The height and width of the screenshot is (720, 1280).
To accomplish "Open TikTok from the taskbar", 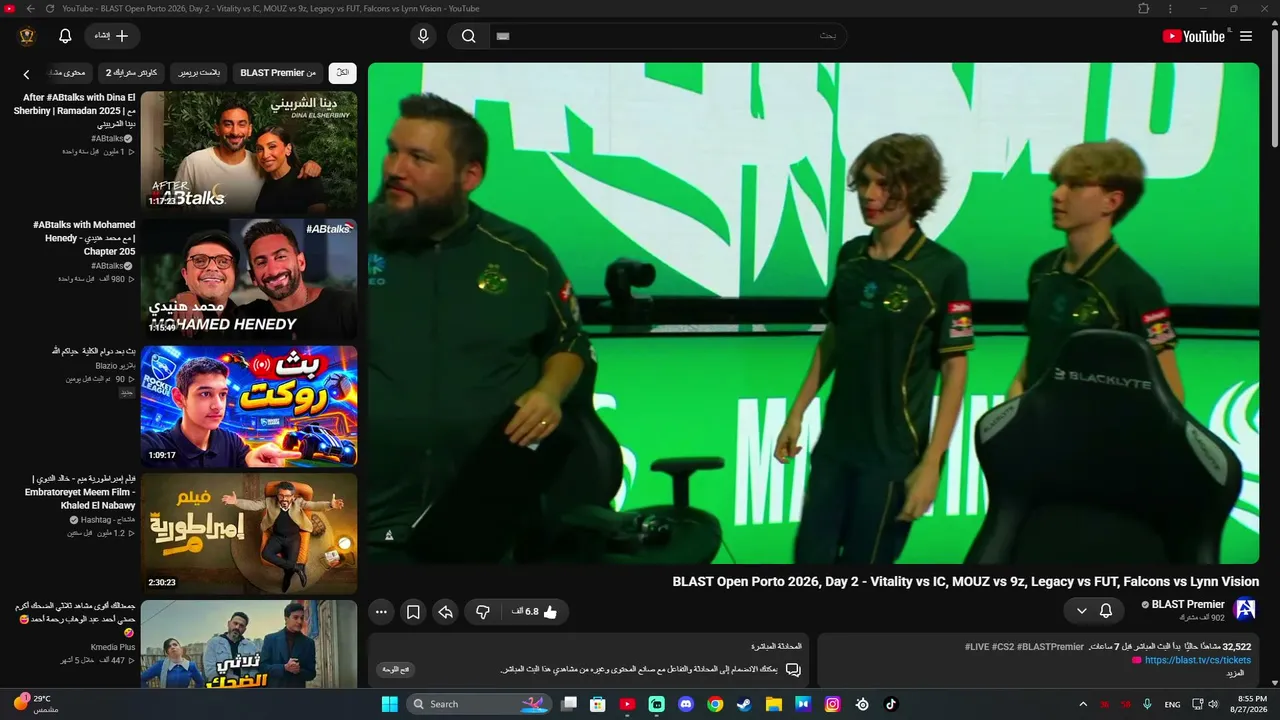I will 891,704.
